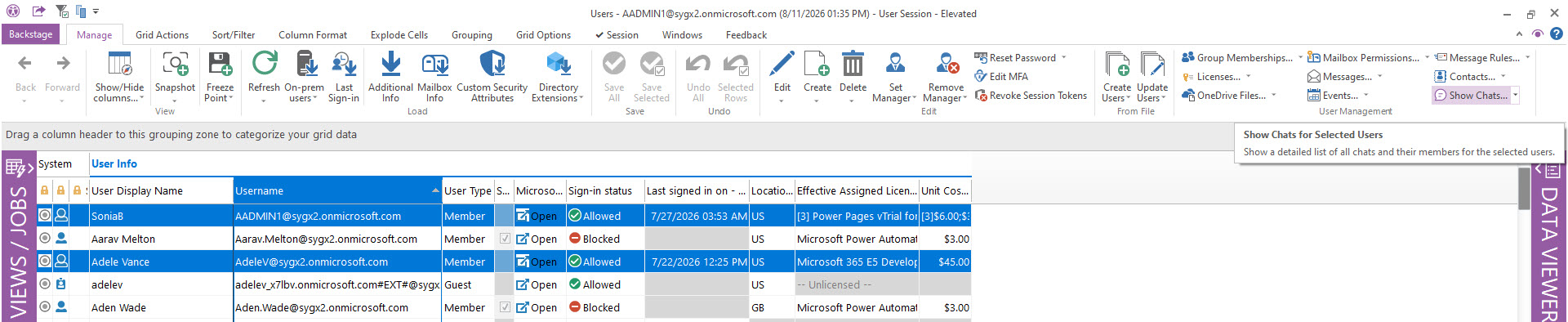Open Show/Hide columns tool
The image size is (1568, 322).
pos(119,77)
